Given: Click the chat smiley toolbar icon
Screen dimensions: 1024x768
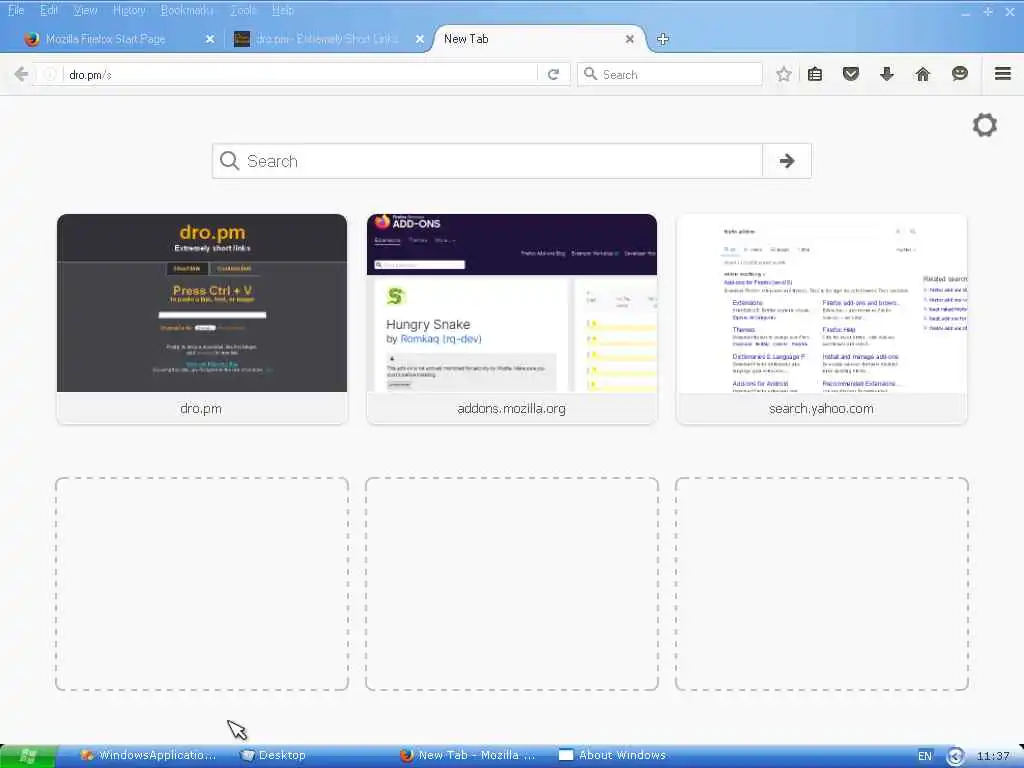Looking at the screenshot, I should [x=959, y=74].
